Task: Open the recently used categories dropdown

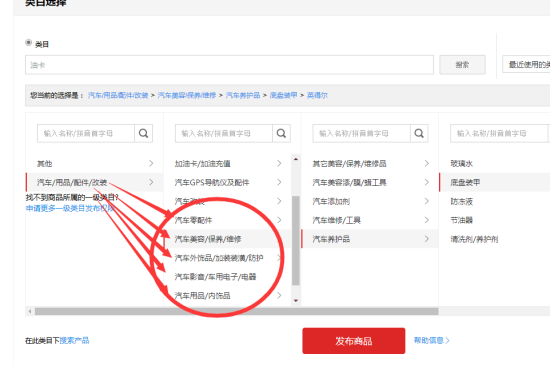Action: point(526,65)
